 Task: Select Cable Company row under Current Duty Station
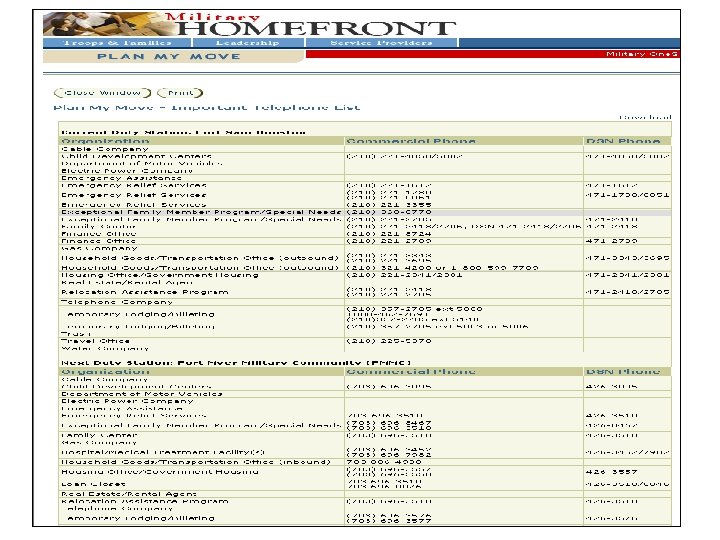(x=365, y=149)
